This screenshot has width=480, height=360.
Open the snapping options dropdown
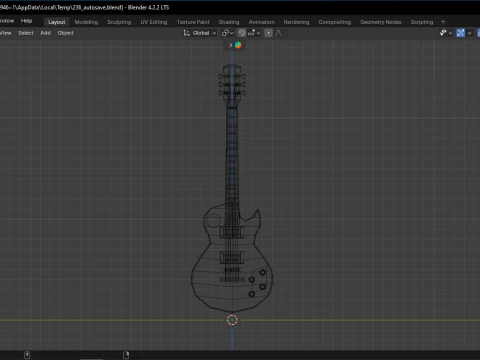point(254,33)
